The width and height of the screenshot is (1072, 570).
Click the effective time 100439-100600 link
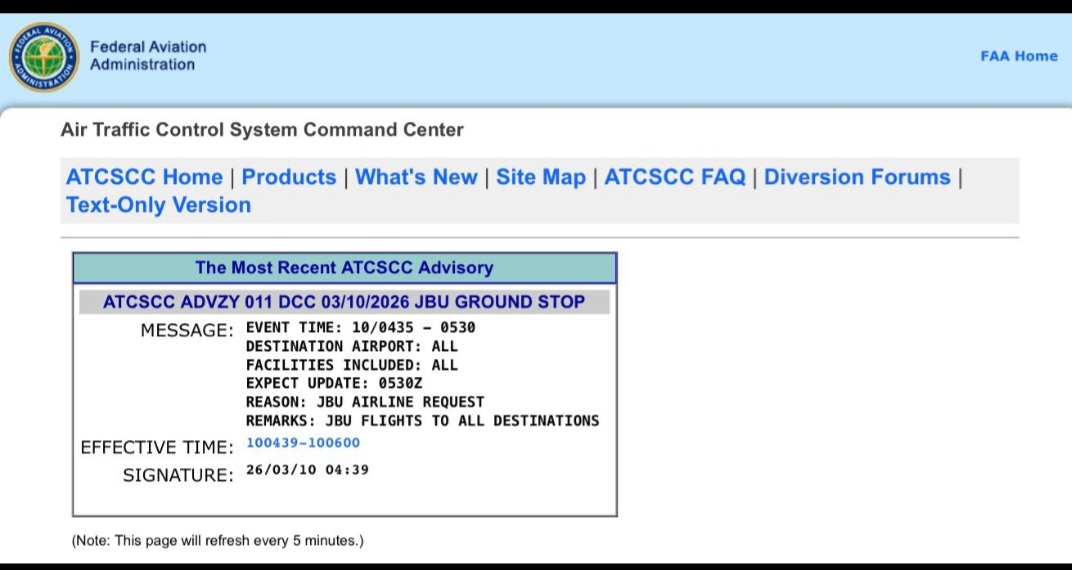(303, 443)
